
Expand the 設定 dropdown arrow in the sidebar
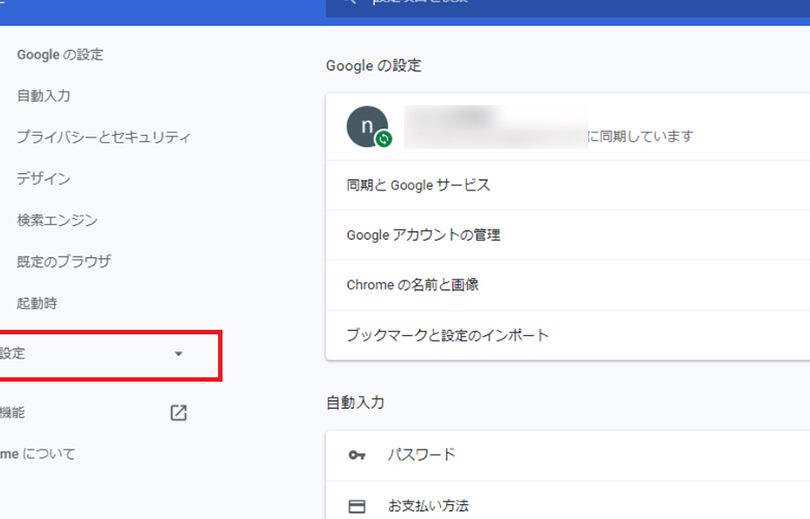tap(178, 354)
